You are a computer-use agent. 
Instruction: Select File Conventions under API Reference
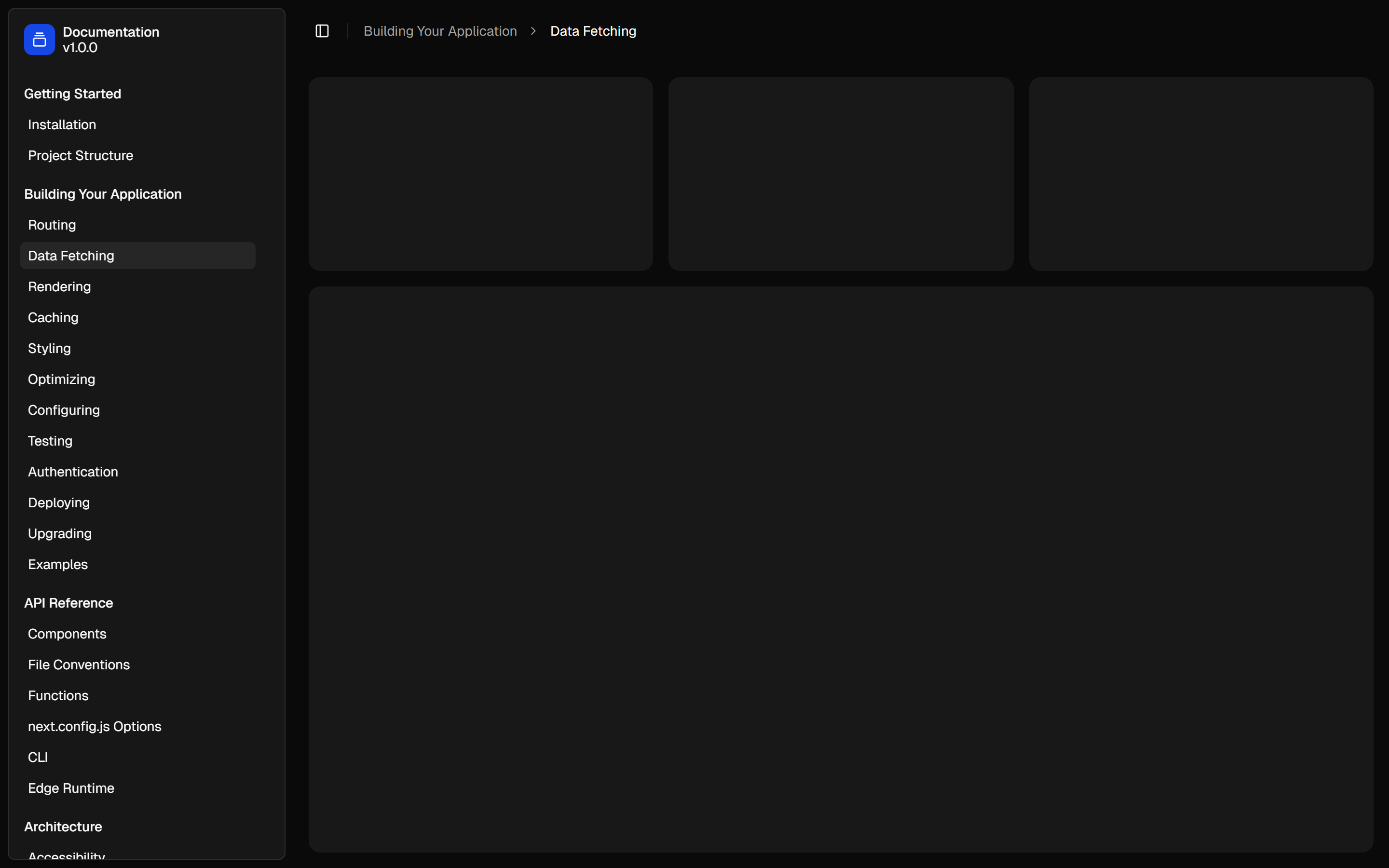(x=79, y=665)
